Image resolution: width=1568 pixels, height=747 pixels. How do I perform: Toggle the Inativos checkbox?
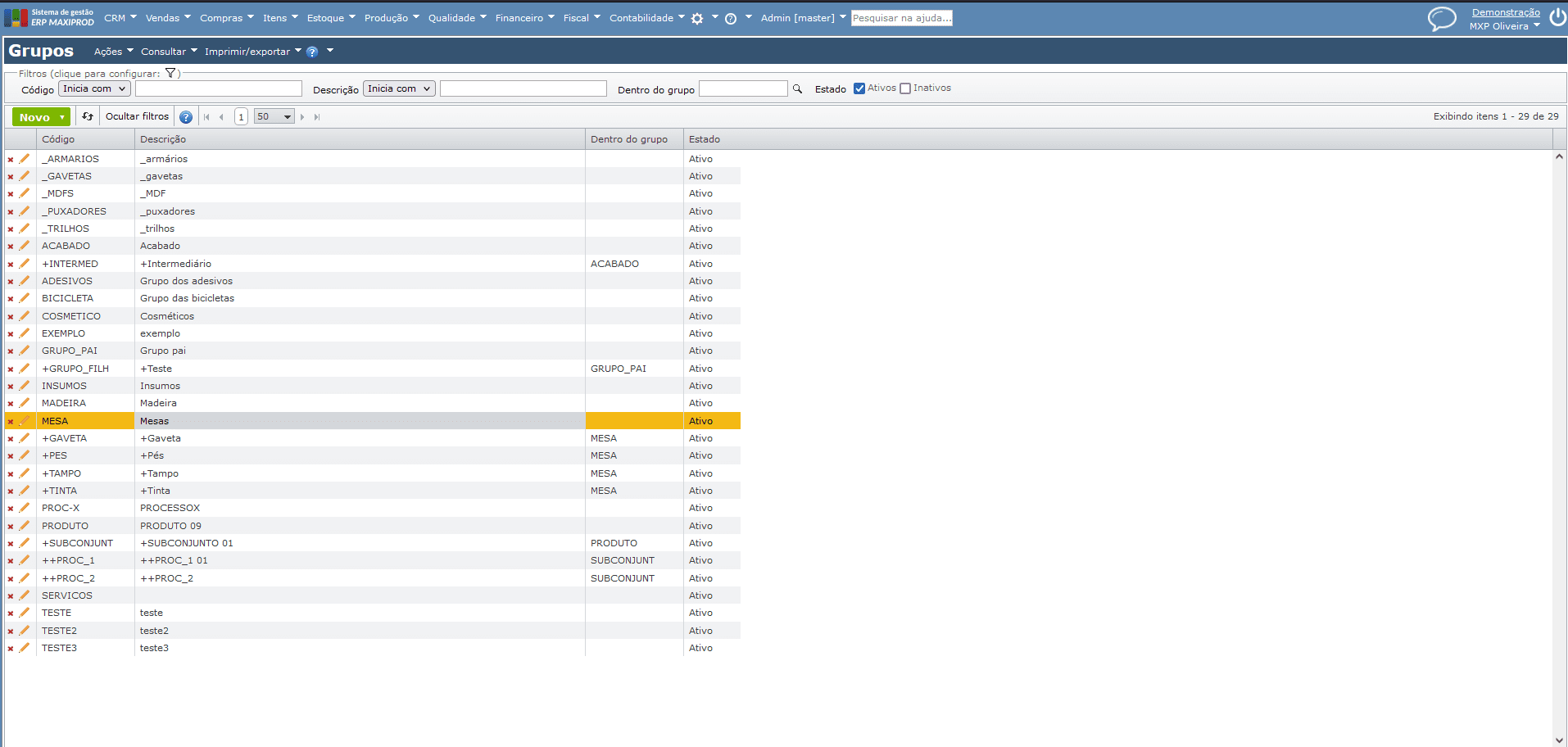[x=905, y=88]
